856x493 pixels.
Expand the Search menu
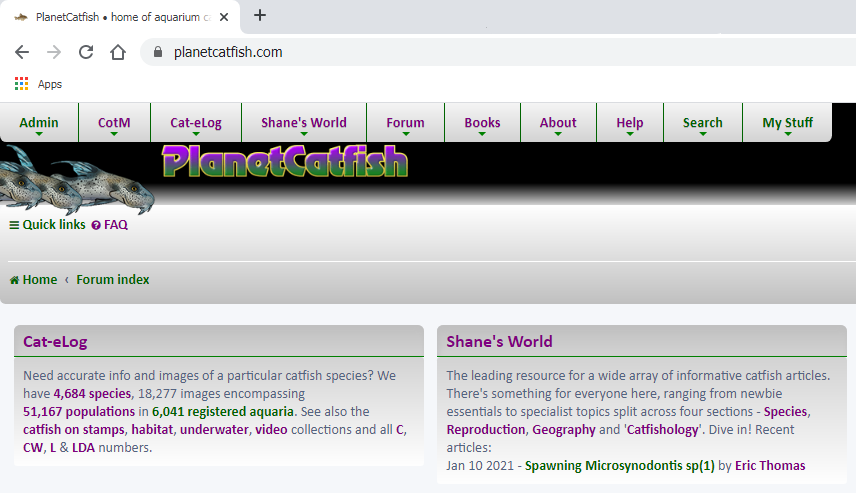703,123
